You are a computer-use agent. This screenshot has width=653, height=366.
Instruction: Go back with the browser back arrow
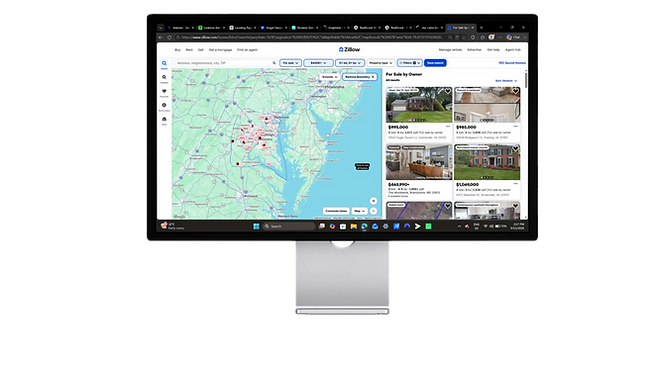[x=161, y=37]
